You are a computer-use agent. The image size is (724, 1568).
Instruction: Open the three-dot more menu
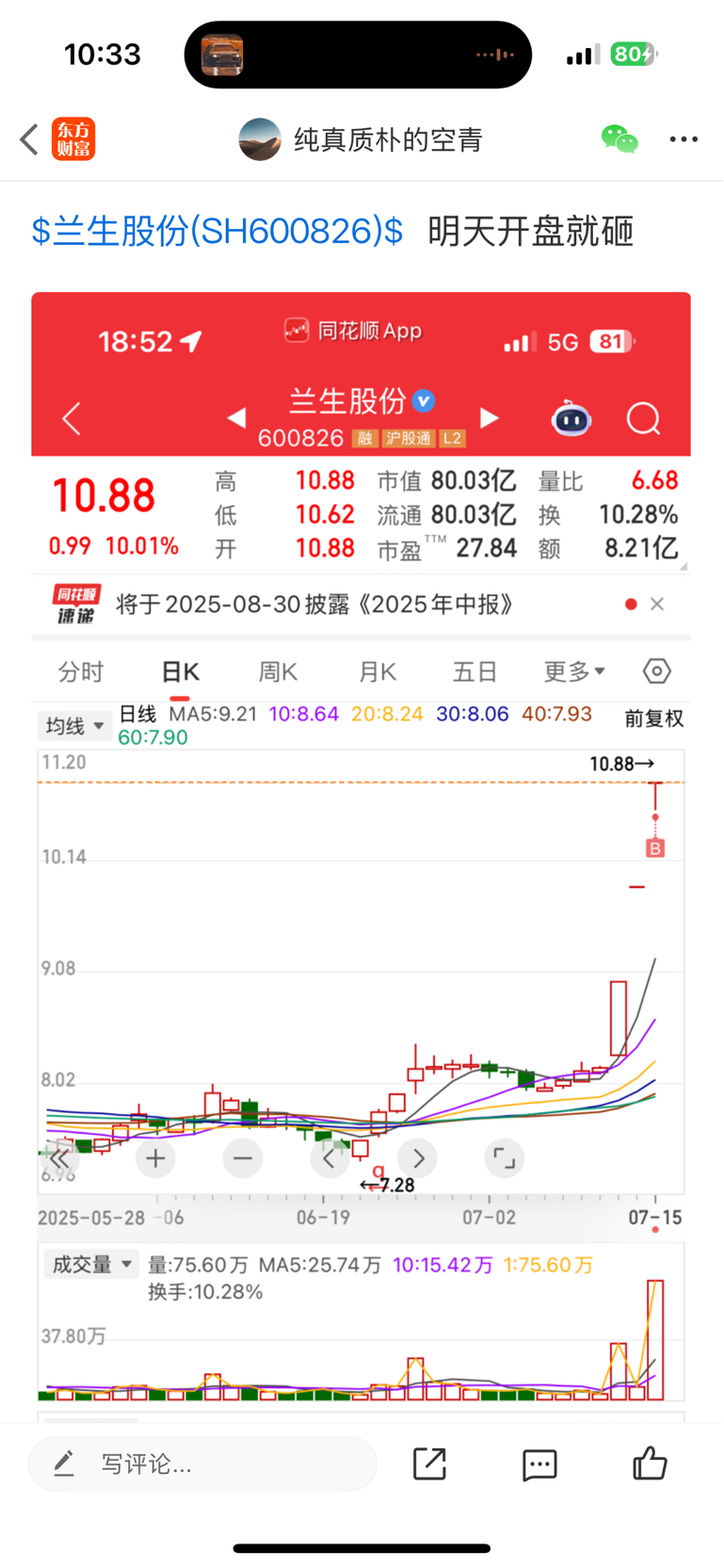pyautogui.click(x=684, y=139)
